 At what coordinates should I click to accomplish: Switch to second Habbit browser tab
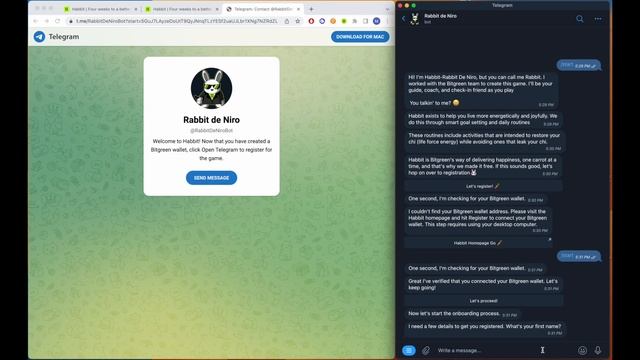182,9
